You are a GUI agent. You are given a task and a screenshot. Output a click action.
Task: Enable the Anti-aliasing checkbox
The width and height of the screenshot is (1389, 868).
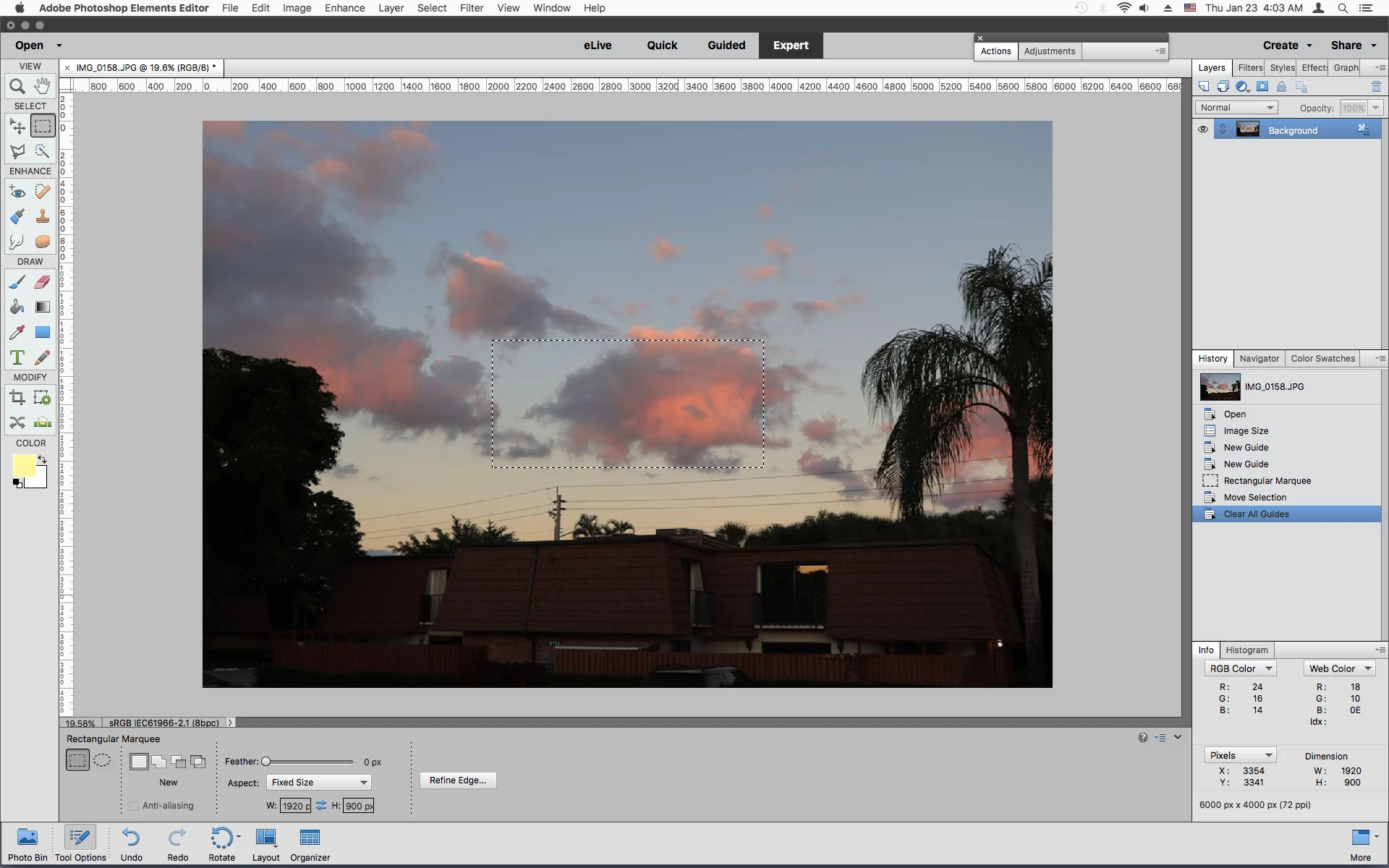point(135,806)
